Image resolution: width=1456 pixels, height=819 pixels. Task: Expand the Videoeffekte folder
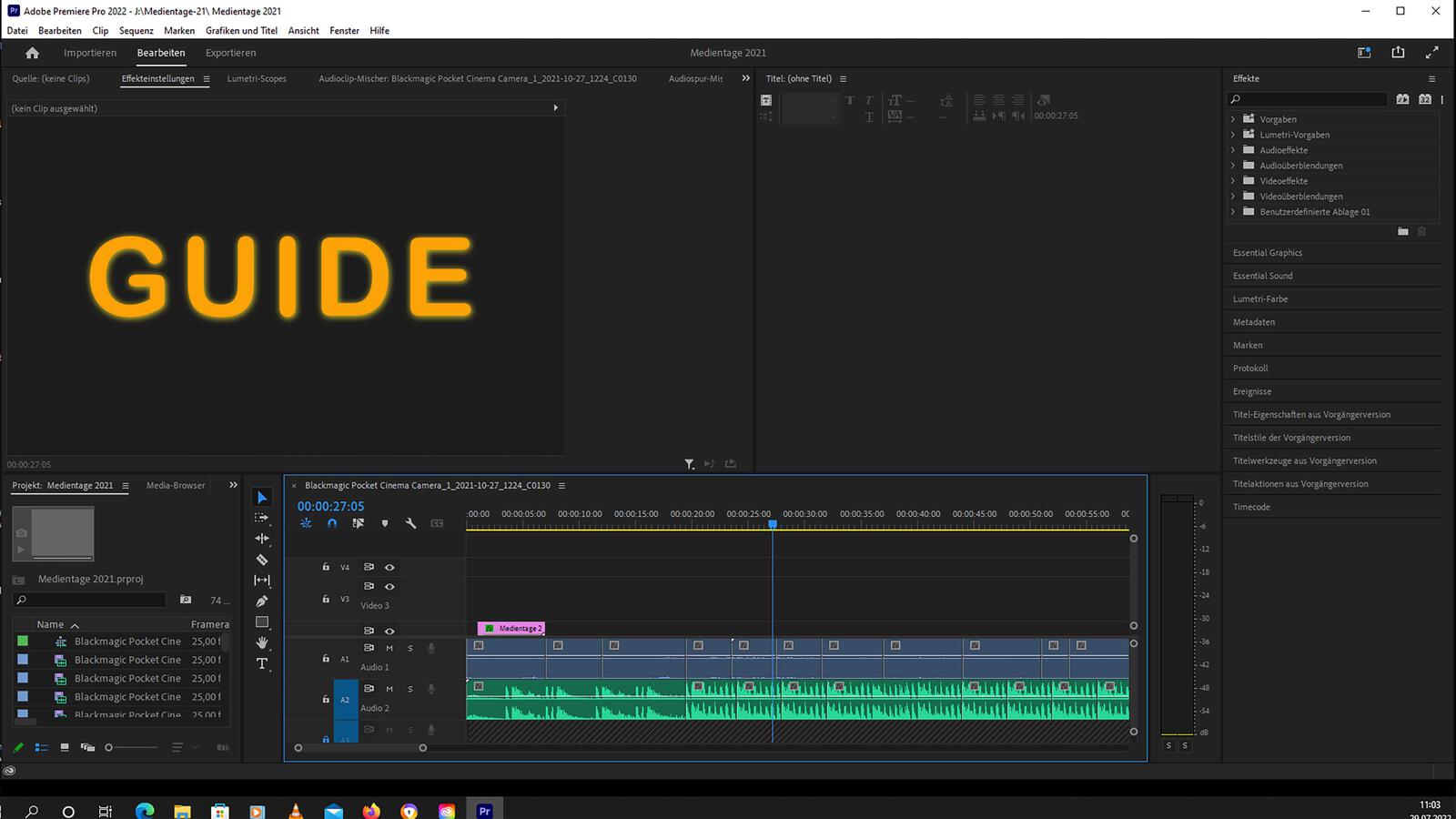1233,181
